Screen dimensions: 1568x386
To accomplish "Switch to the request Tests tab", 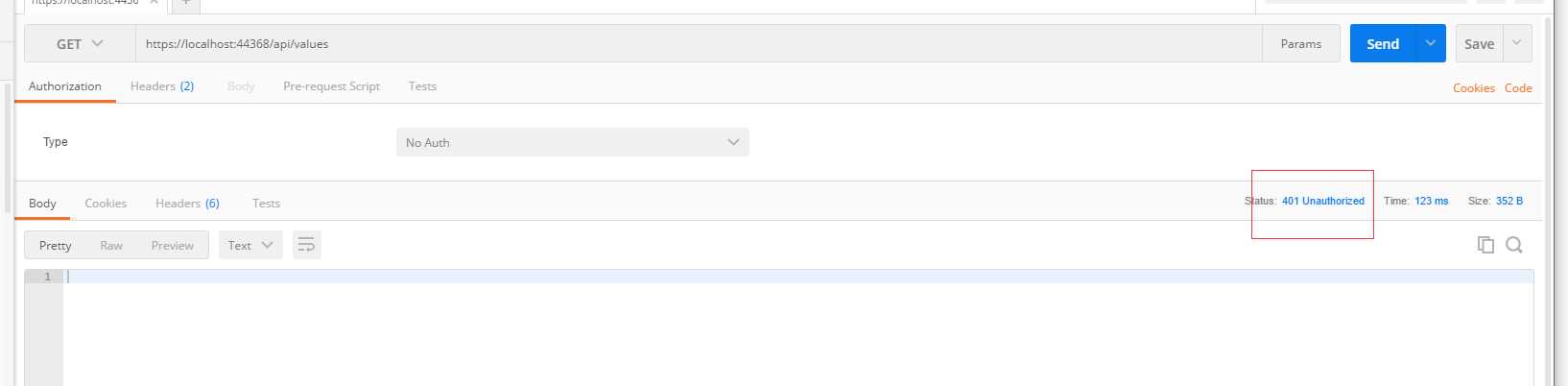I will (x=422, y=86).
